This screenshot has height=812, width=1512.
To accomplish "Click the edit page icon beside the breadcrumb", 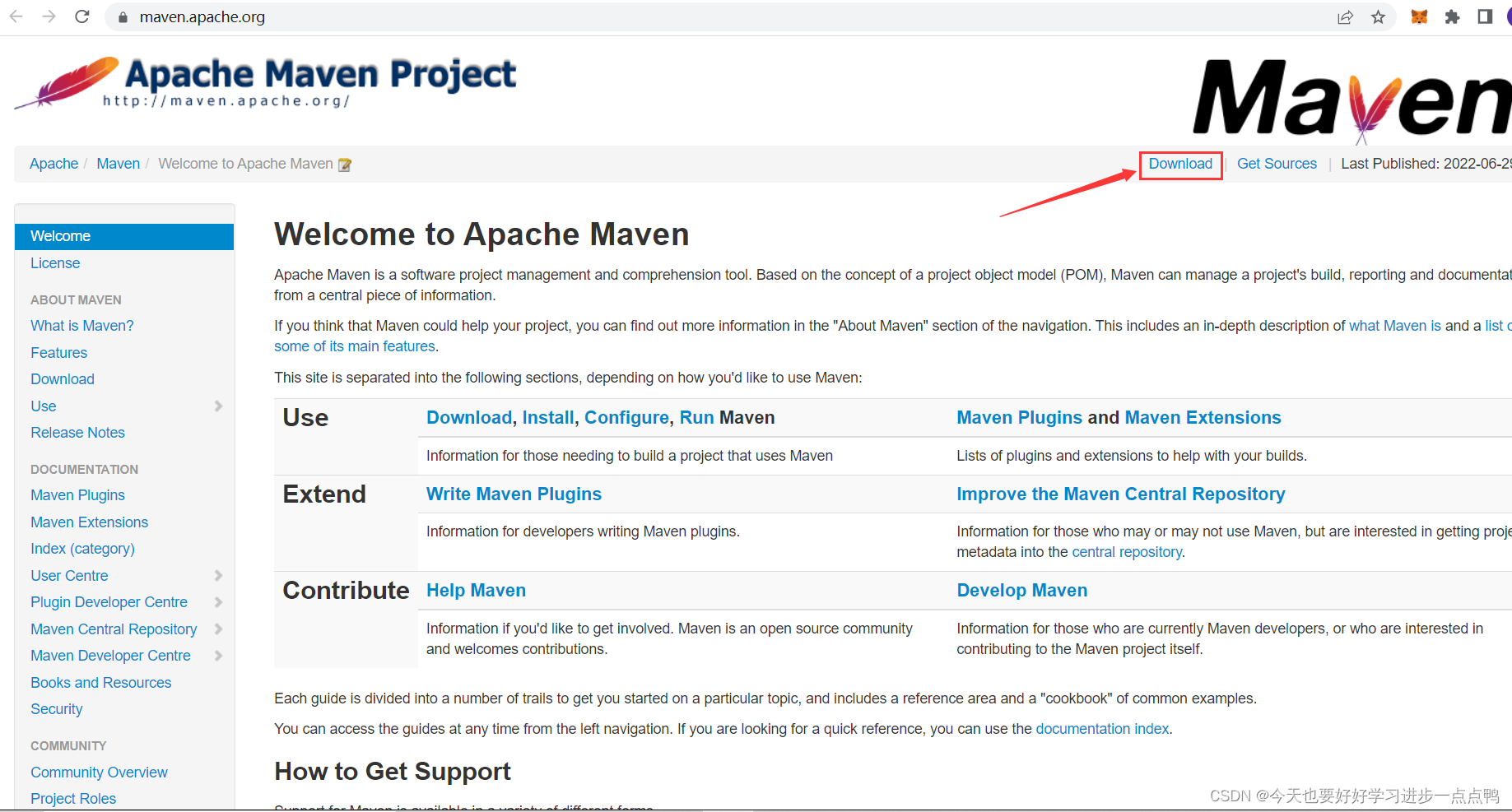I will [345, 165].
